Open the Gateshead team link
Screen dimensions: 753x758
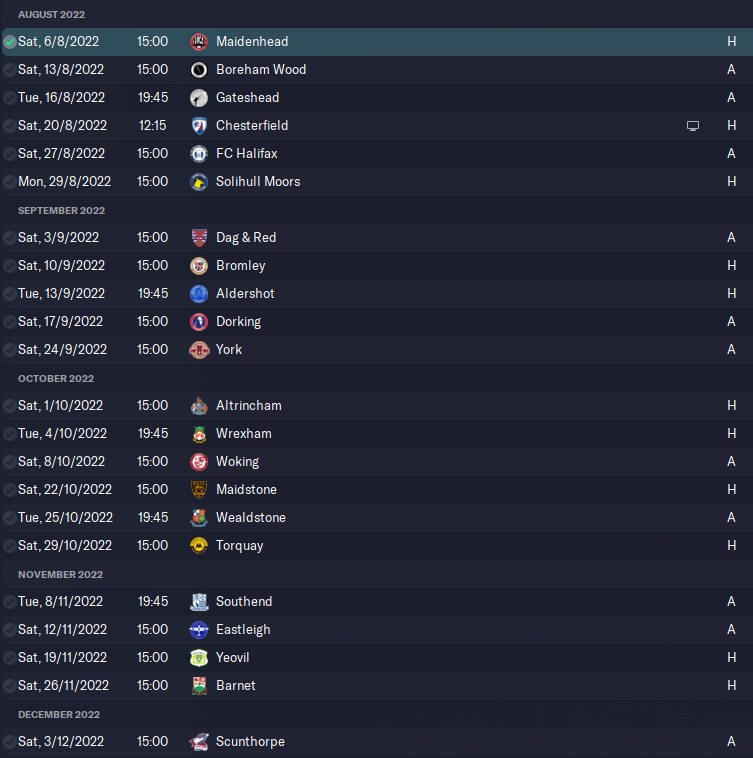pyautogui.click(x=247, y=98)
